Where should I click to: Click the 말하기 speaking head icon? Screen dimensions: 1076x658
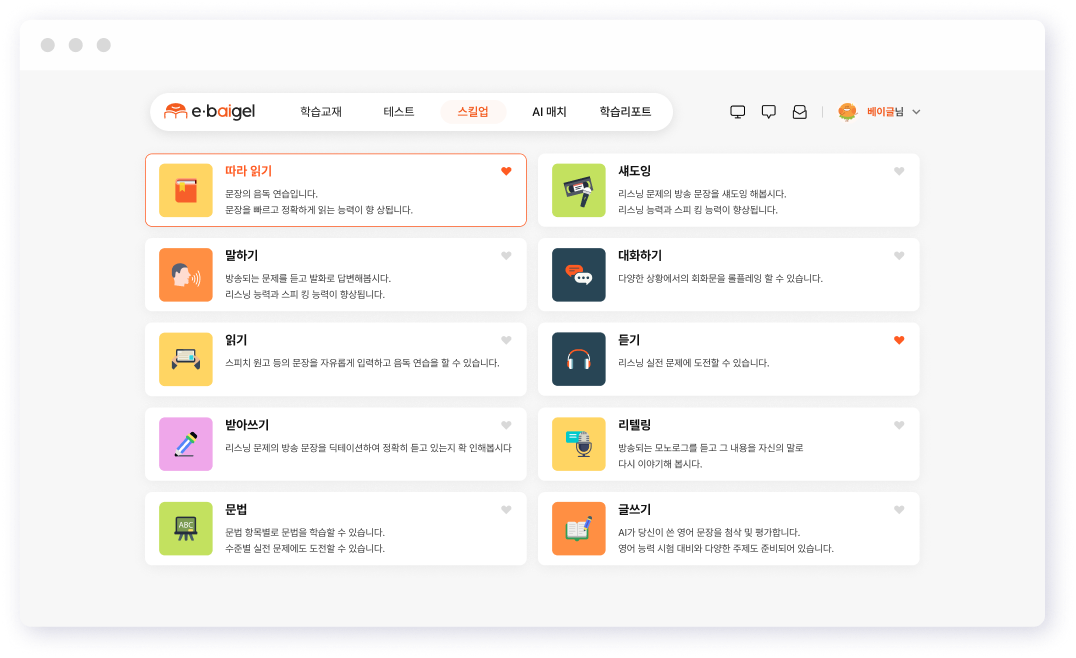(x=185, y=275)
